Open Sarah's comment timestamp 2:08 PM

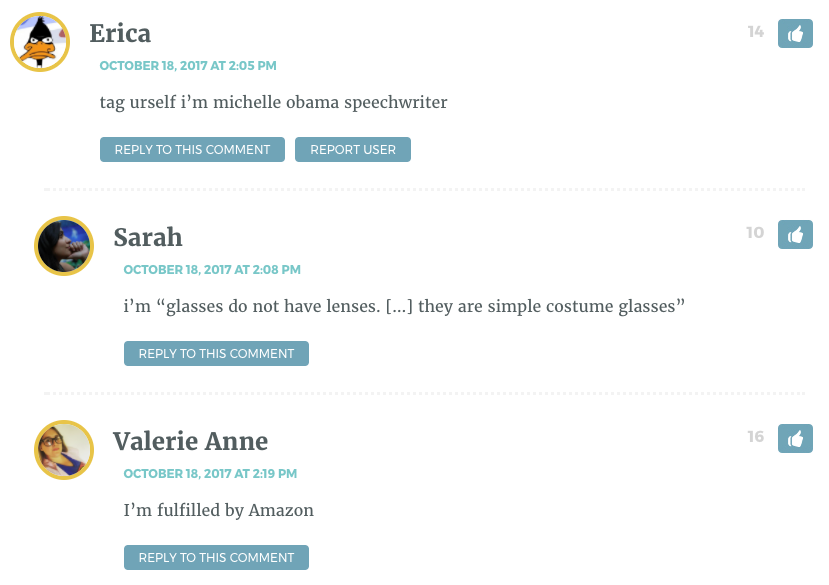(x=212, y=270)
